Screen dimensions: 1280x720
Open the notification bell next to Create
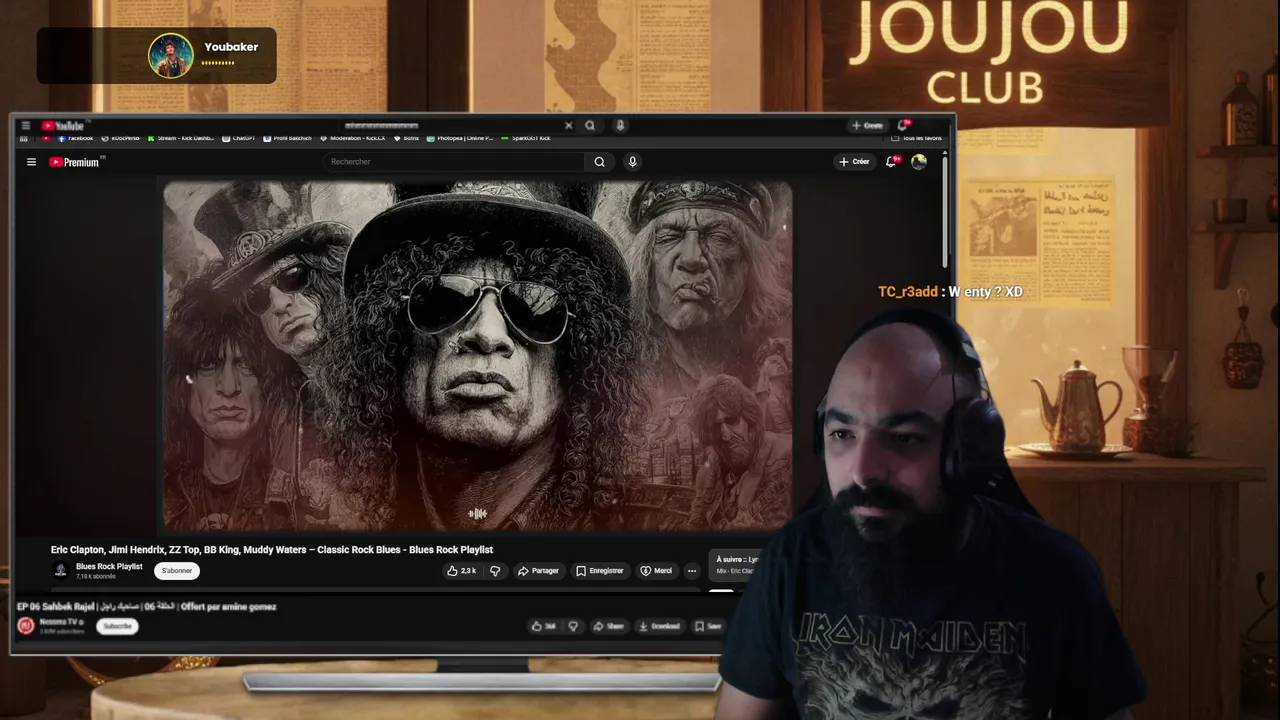coord(903,125)
